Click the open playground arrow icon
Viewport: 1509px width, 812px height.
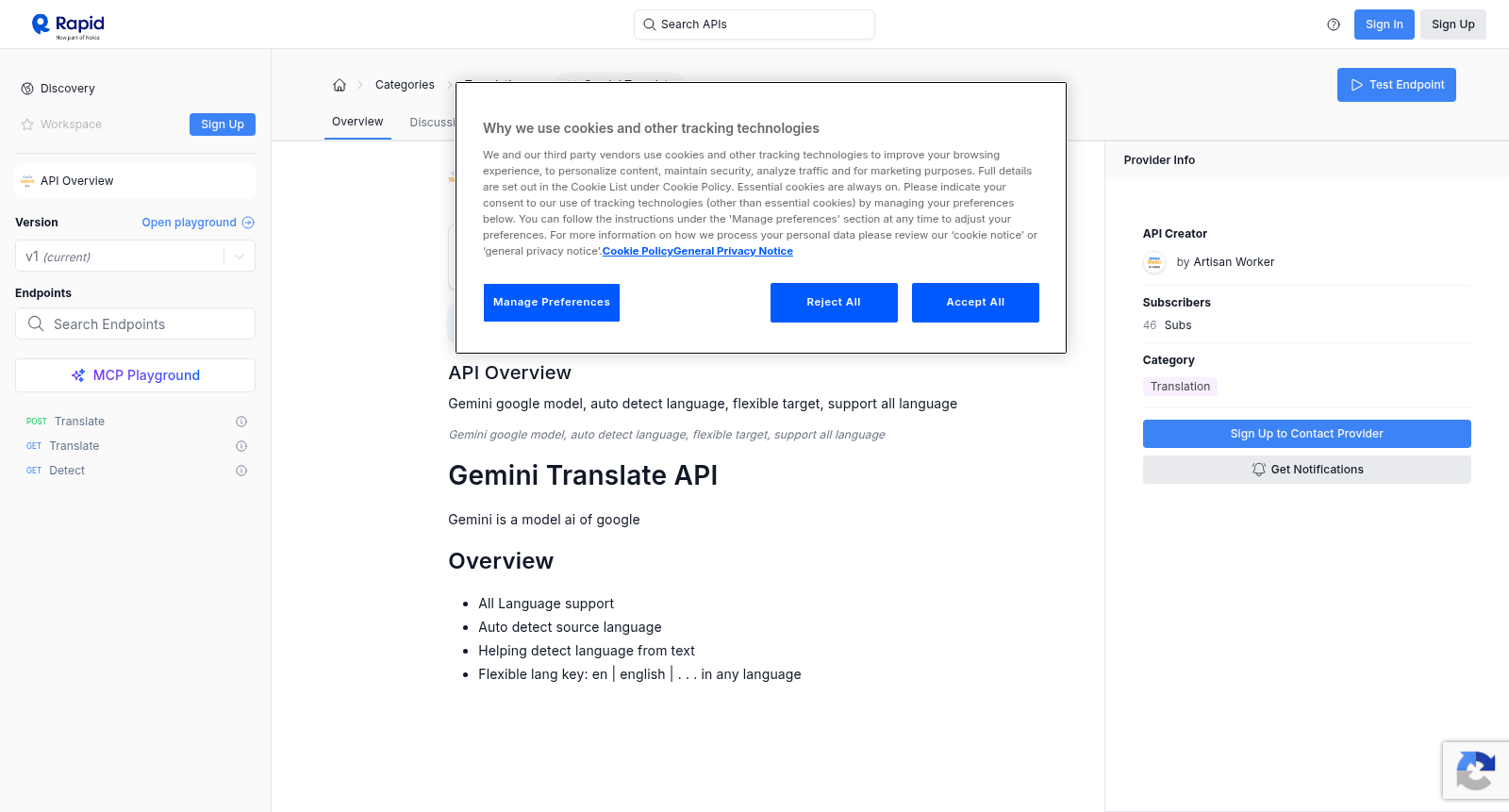pyautogui.click(x=248, y=223)
